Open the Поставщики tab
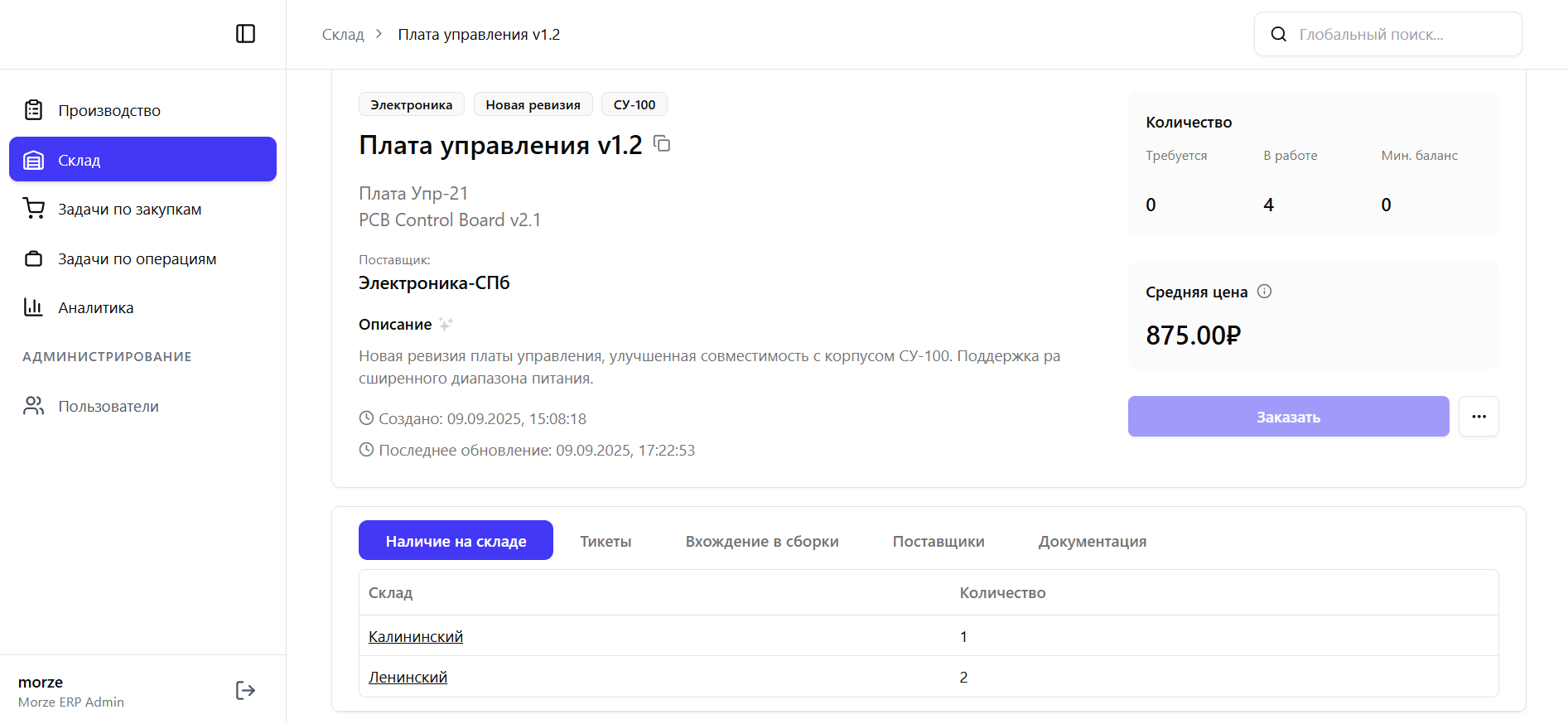 click(938, 542)
